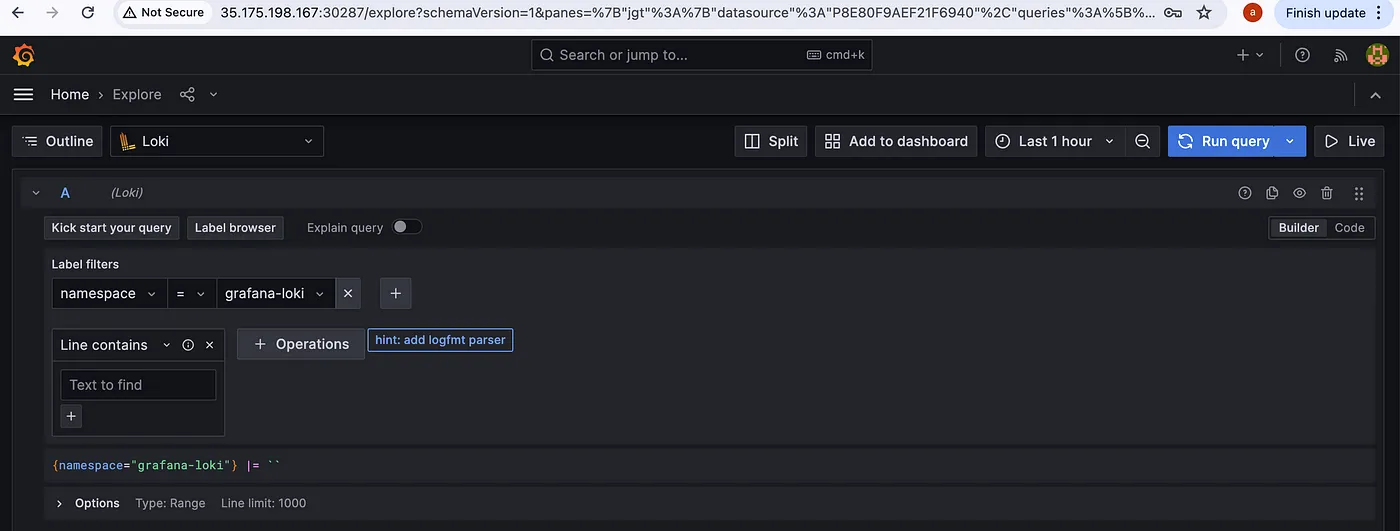Toggle the Explain query switch
The width and height of the screenshot is (1400, 531).
click(407, 227)
